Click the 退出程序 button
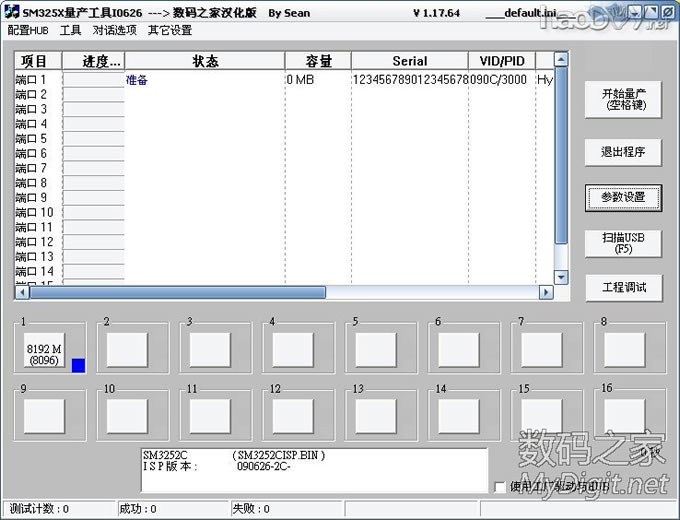 pos(623,152)
